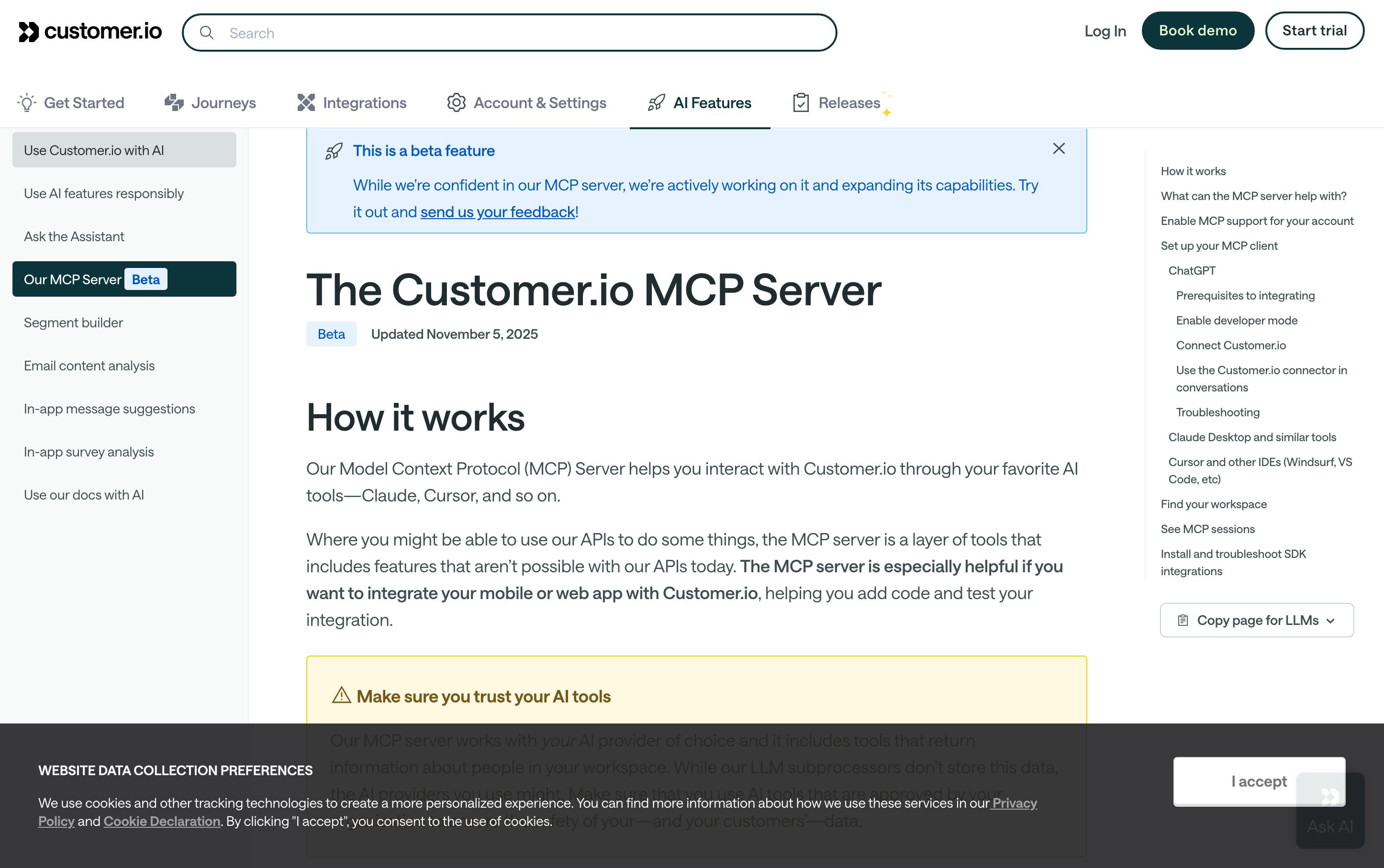Viewport: 1384px width, 868px height.
Task: Click the rocket icon in beta banner
Action: click(x=334, y=151)
